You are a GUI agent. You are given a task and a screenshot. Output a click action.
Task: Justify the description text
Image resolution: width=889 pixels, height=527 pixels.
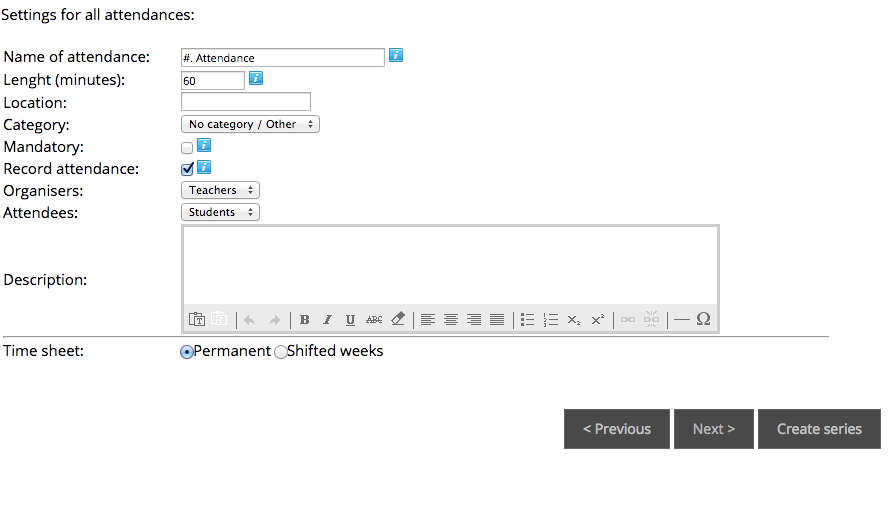(497, 320)
